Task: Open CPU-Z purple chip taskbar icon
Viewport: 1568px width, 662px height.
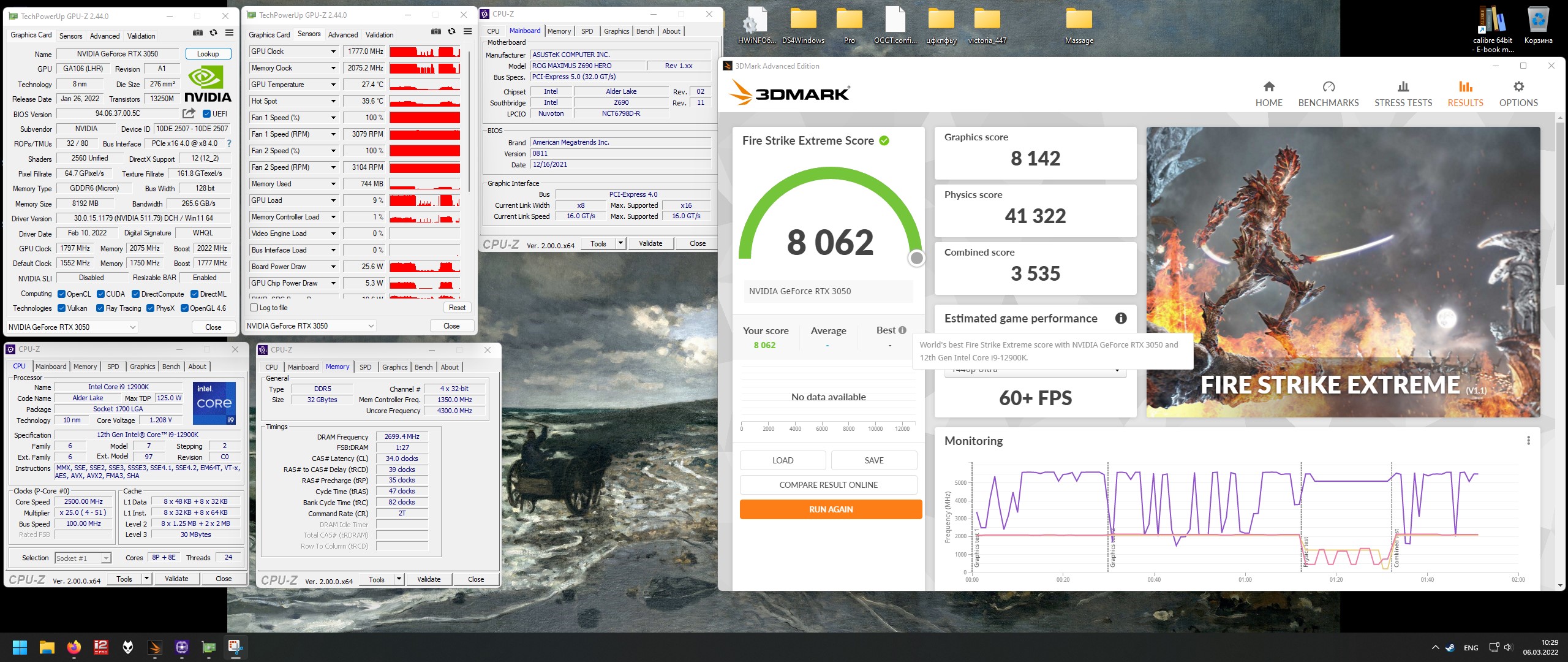Action: [x=182, y=647]
